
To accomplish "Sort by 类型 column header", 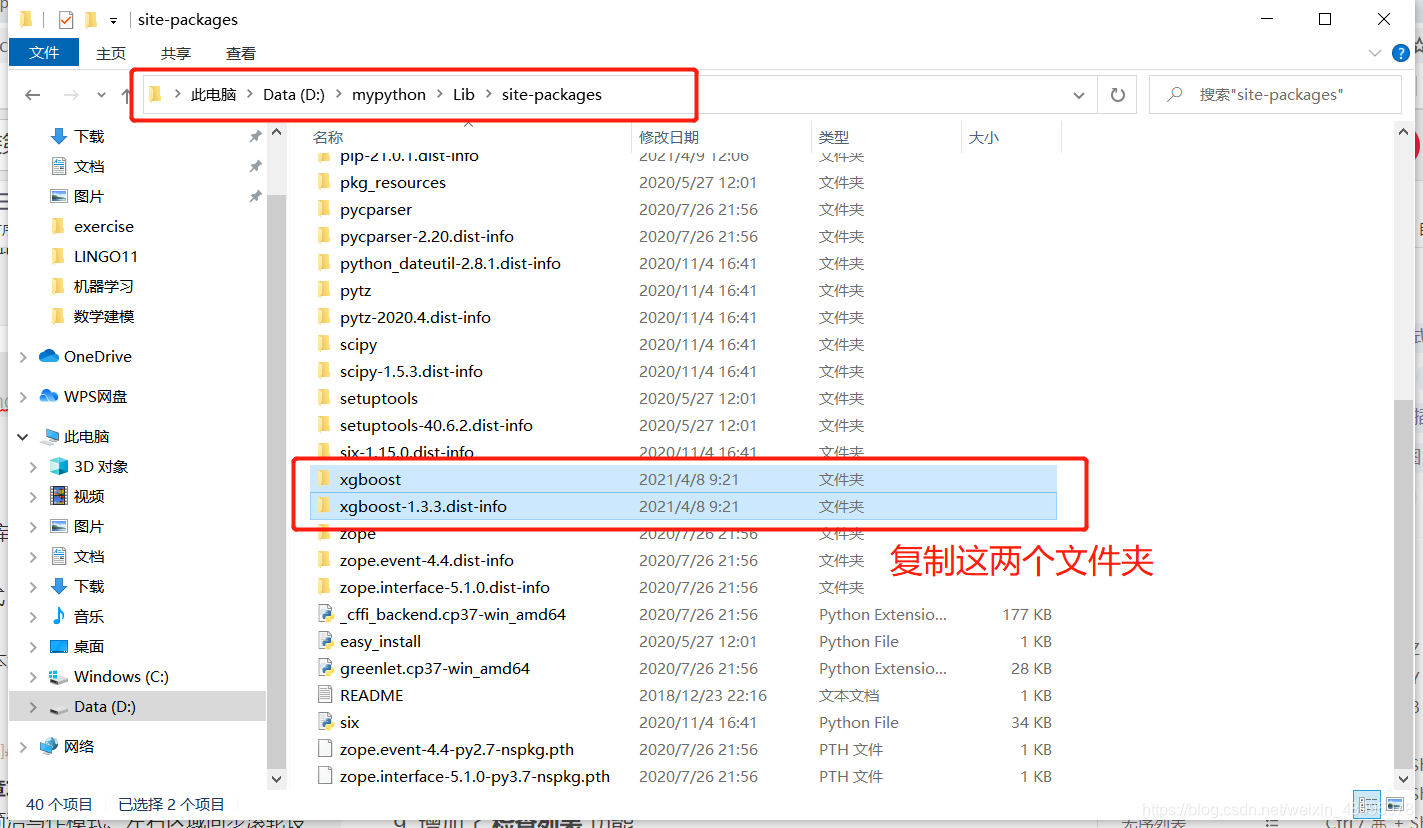I will 834,137.
